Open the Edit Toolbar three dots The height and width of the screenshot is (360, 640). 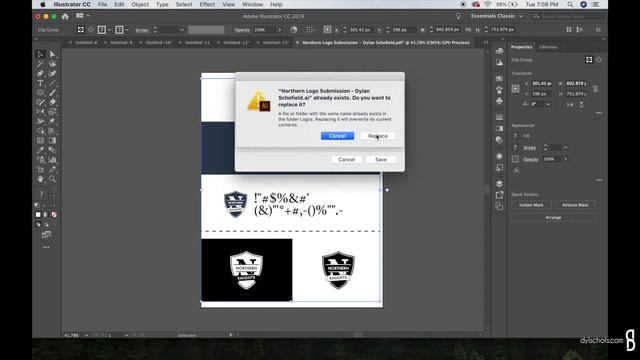(x=47, y=247)
